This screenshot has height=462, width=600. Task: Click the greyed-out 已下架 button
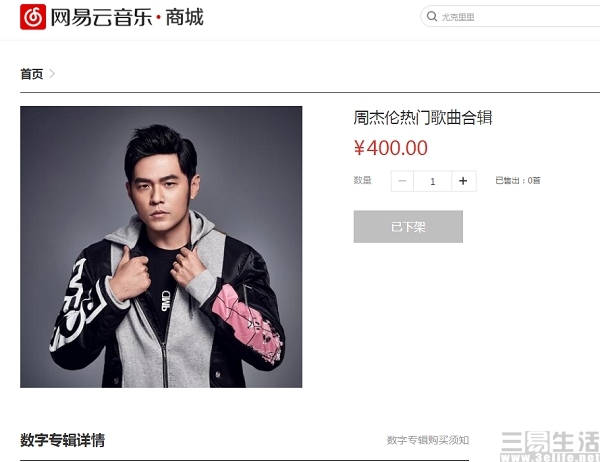(x=408, y=227)
